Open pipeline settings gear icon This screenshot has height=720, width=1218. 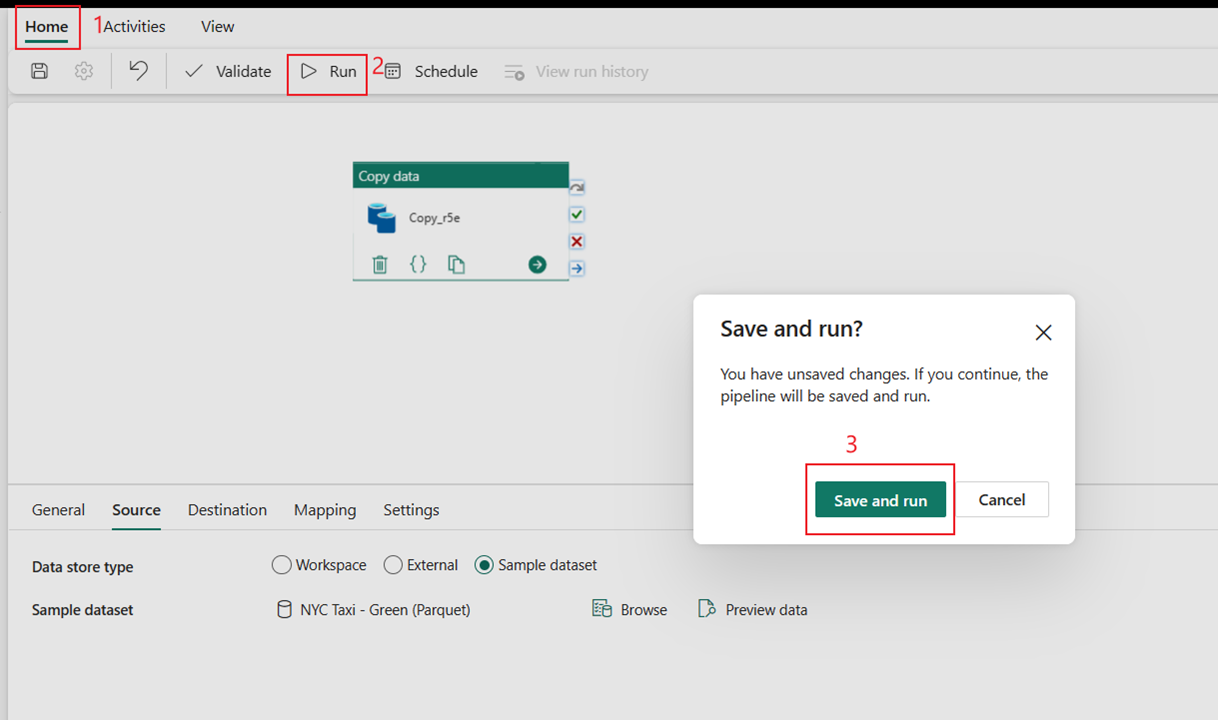coord(84,71)
